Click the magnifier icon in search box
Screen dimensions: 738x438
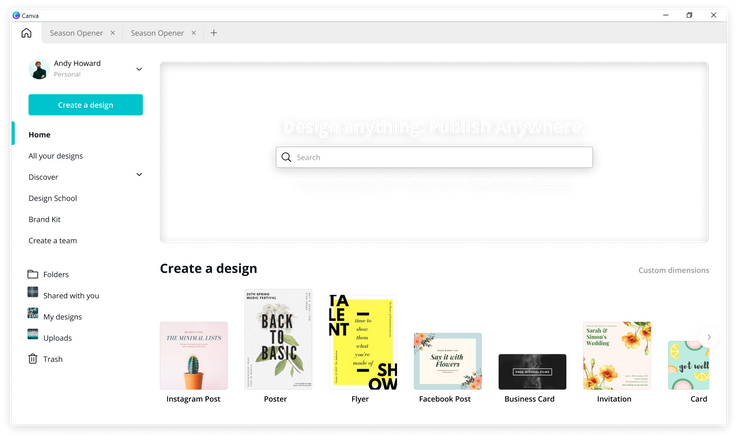(x=286, y=157)
